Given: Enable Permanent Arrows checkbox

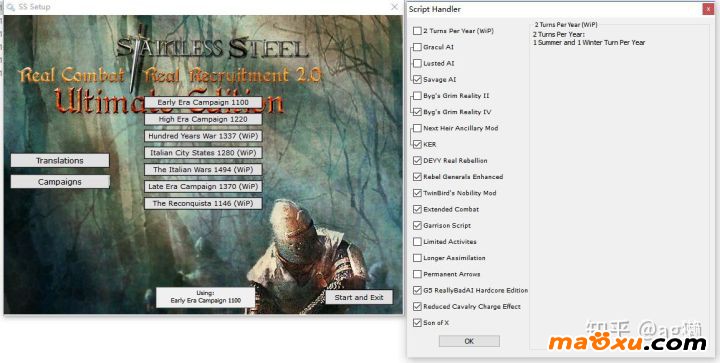Looking at the screenshot, I should [x=417, y=274].
